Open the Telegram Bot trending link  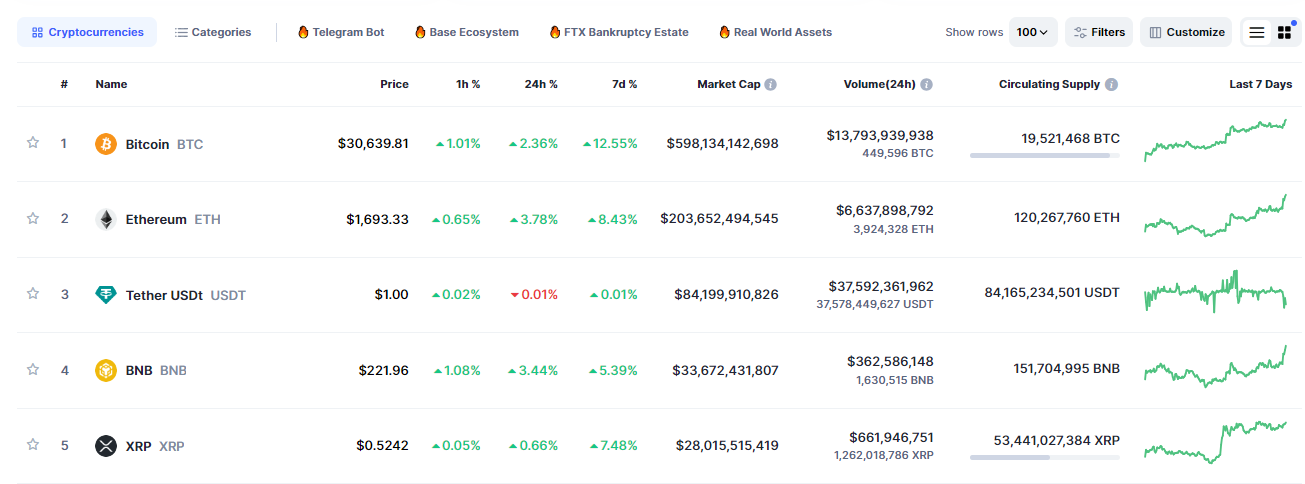(x=341, y=32)
